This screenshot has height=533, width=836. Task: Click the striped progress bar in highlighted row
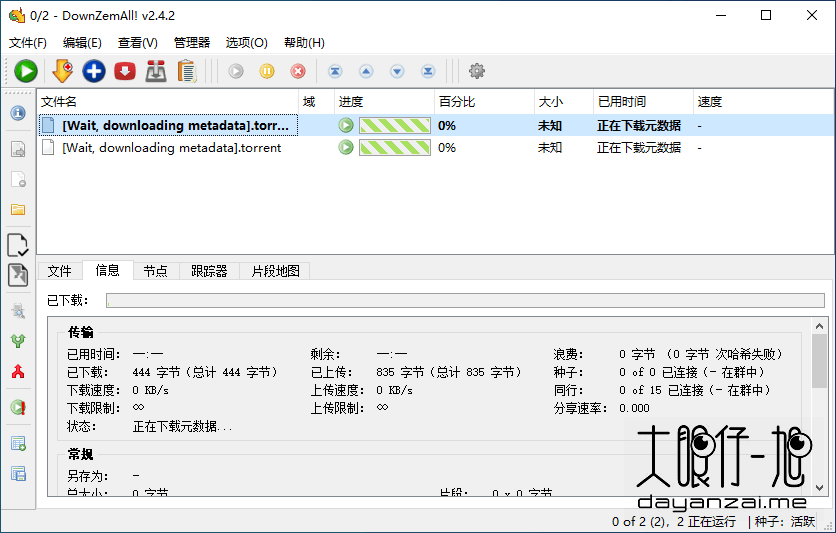coord(395,125)
